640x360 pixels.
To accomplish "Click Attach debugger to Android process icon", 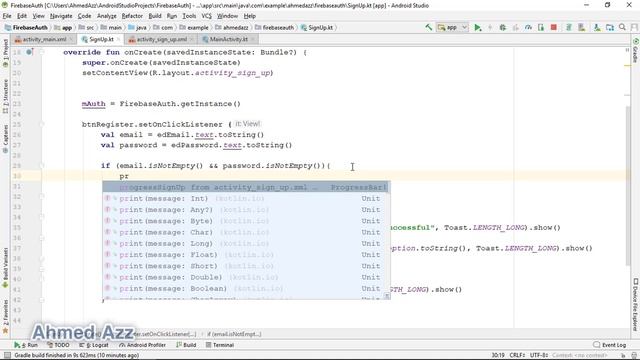I will (x=541, y=27).
